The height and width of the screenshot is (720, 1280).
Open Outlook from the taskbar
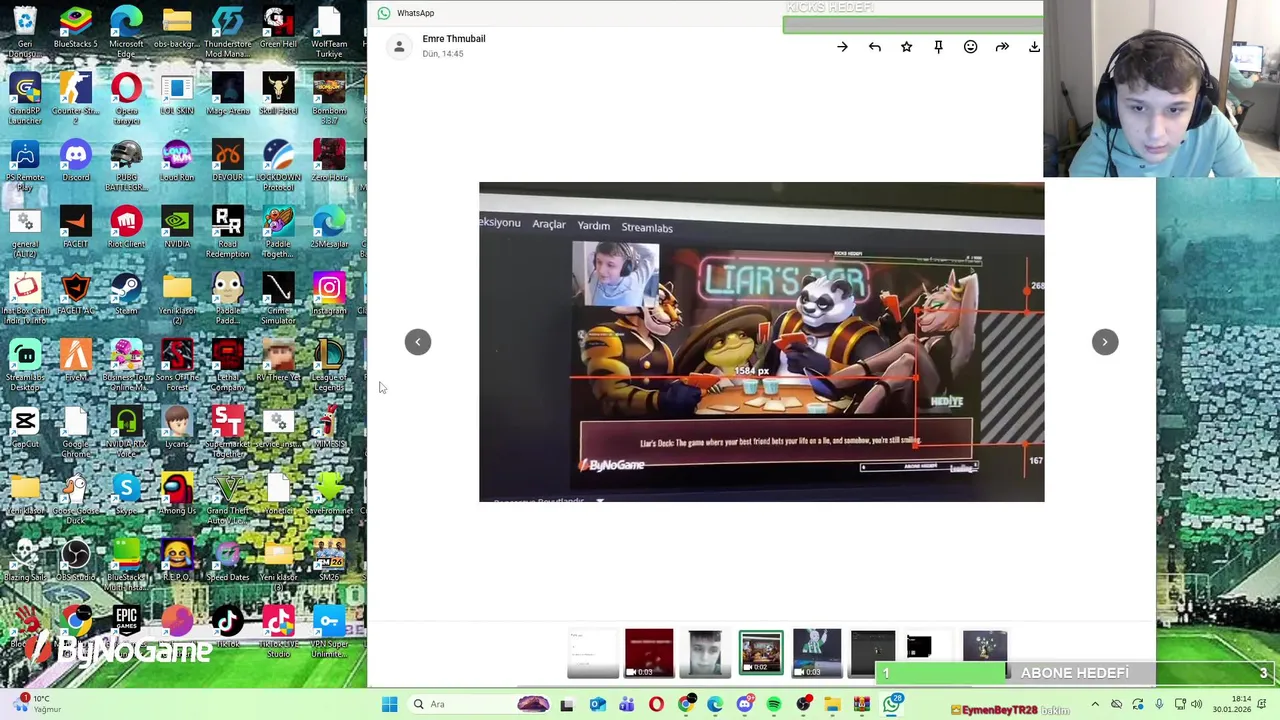coord(597,704)
